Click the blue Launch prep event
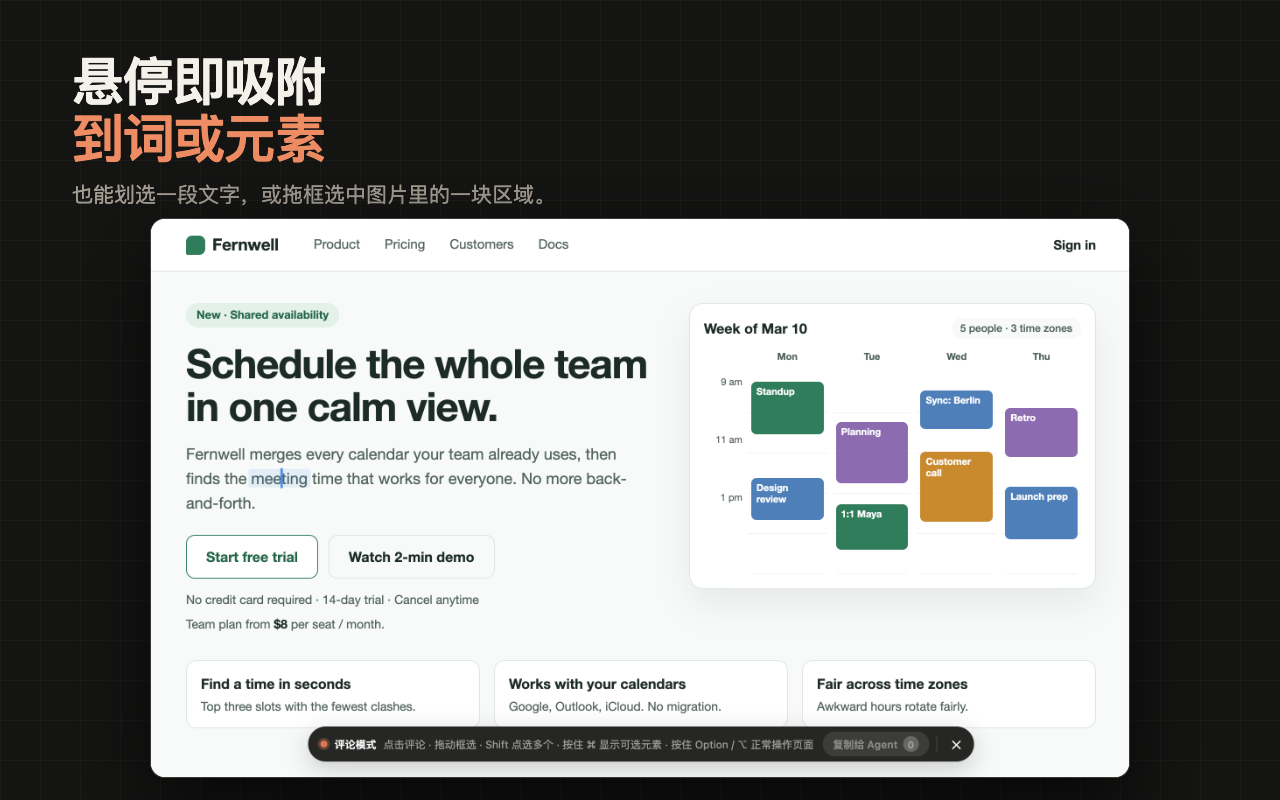This screenshot has height=800, width=1280. 1041,513
